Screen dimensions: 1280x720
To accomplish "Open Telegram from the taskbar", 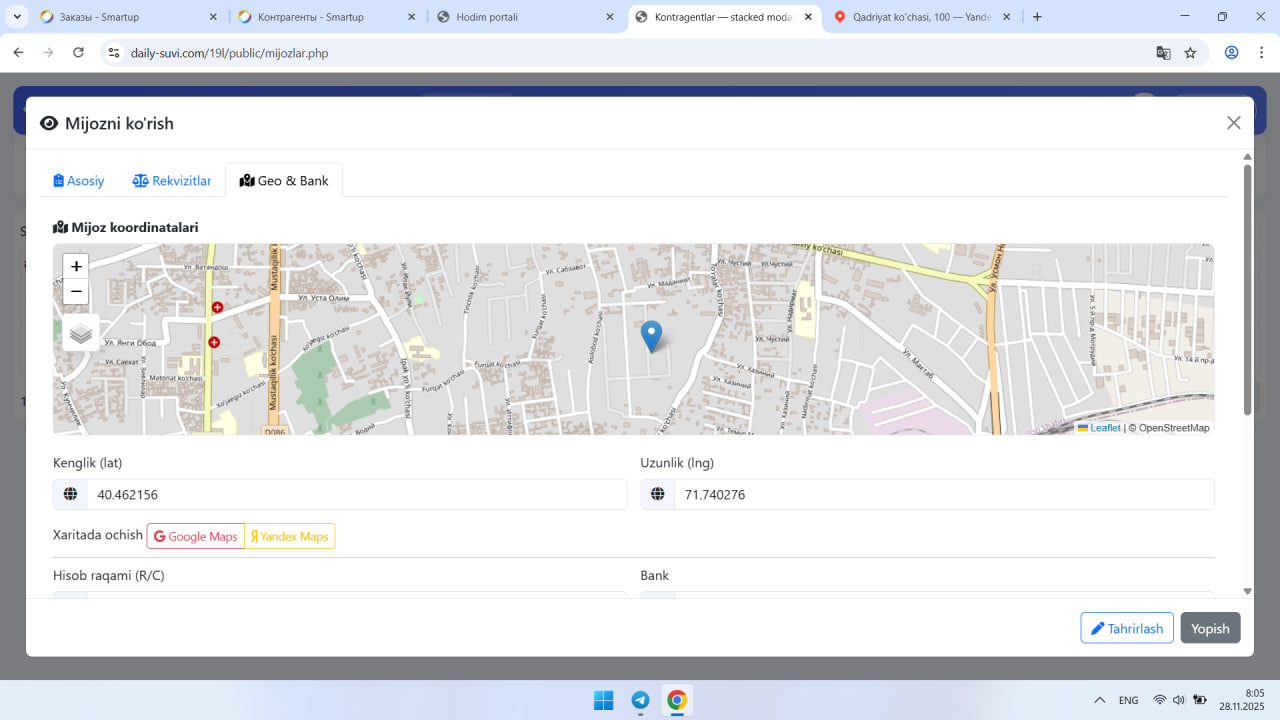I will coord(640,700).
